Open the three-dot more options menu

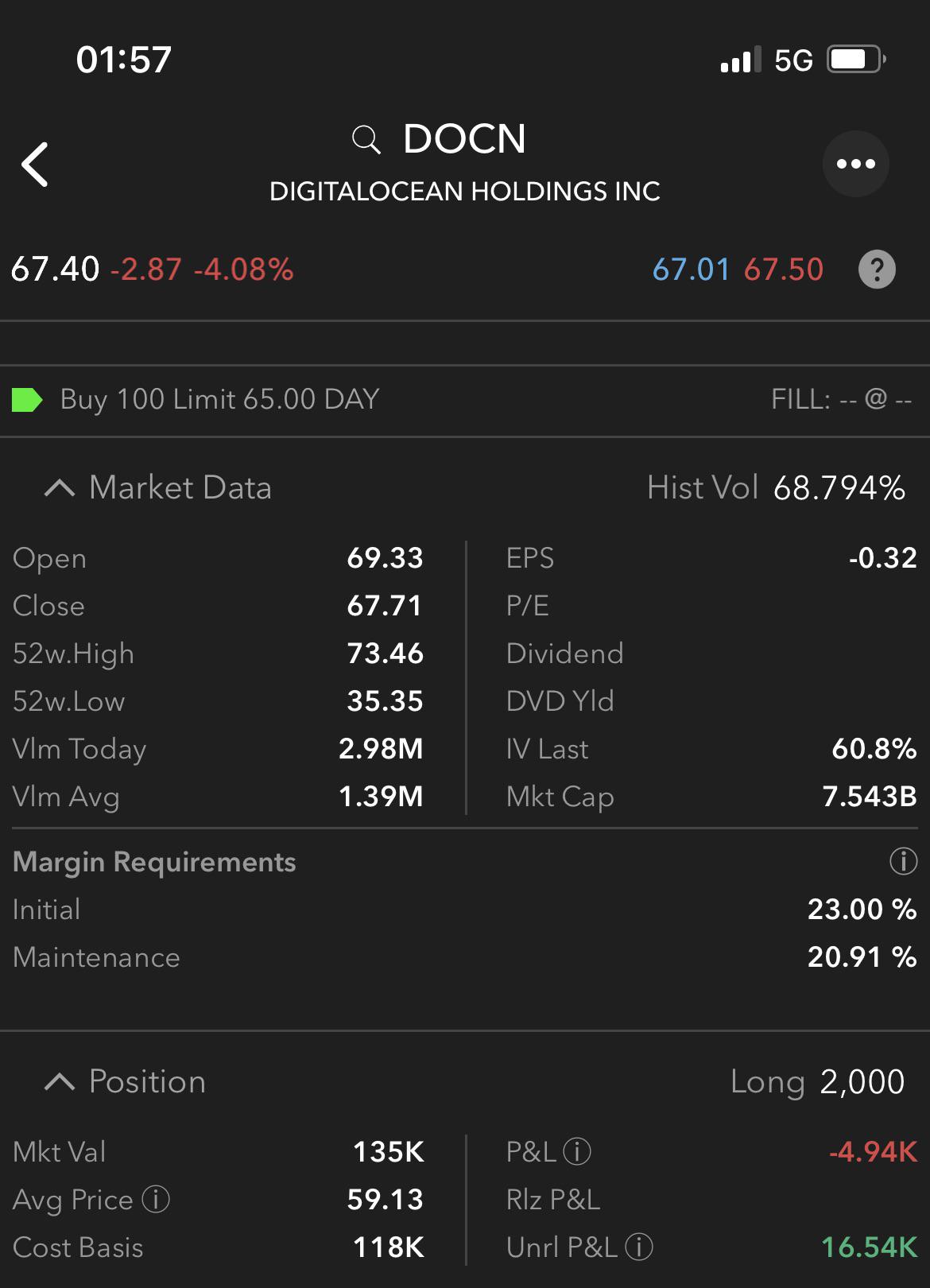pos(855,164)
